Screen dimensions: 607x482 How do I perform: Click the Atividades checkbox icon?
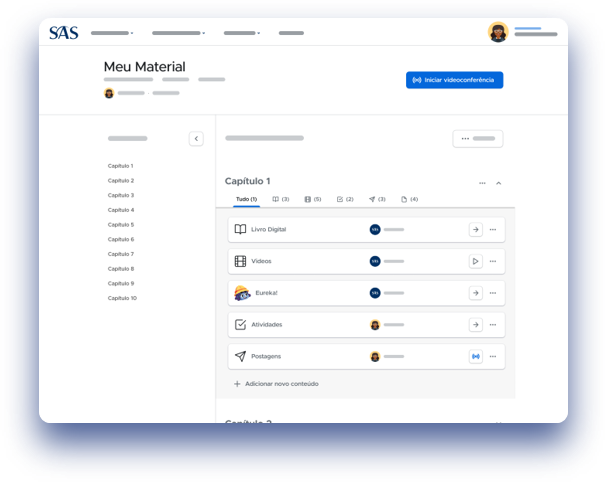pos(240,324)
